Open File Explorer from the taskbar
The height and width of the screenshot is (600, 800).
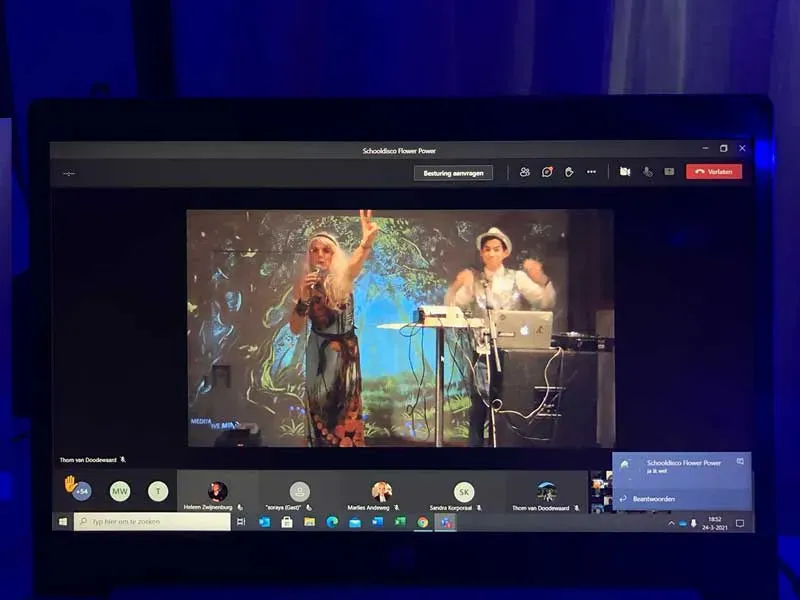pos(309,522)
